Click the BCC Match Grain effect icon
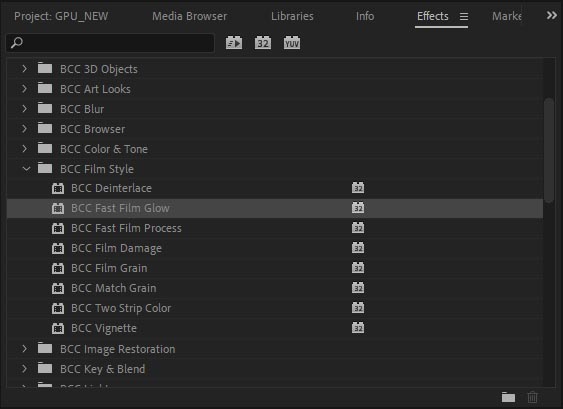This screenshot has width=563, height=409. click(58, 288)
